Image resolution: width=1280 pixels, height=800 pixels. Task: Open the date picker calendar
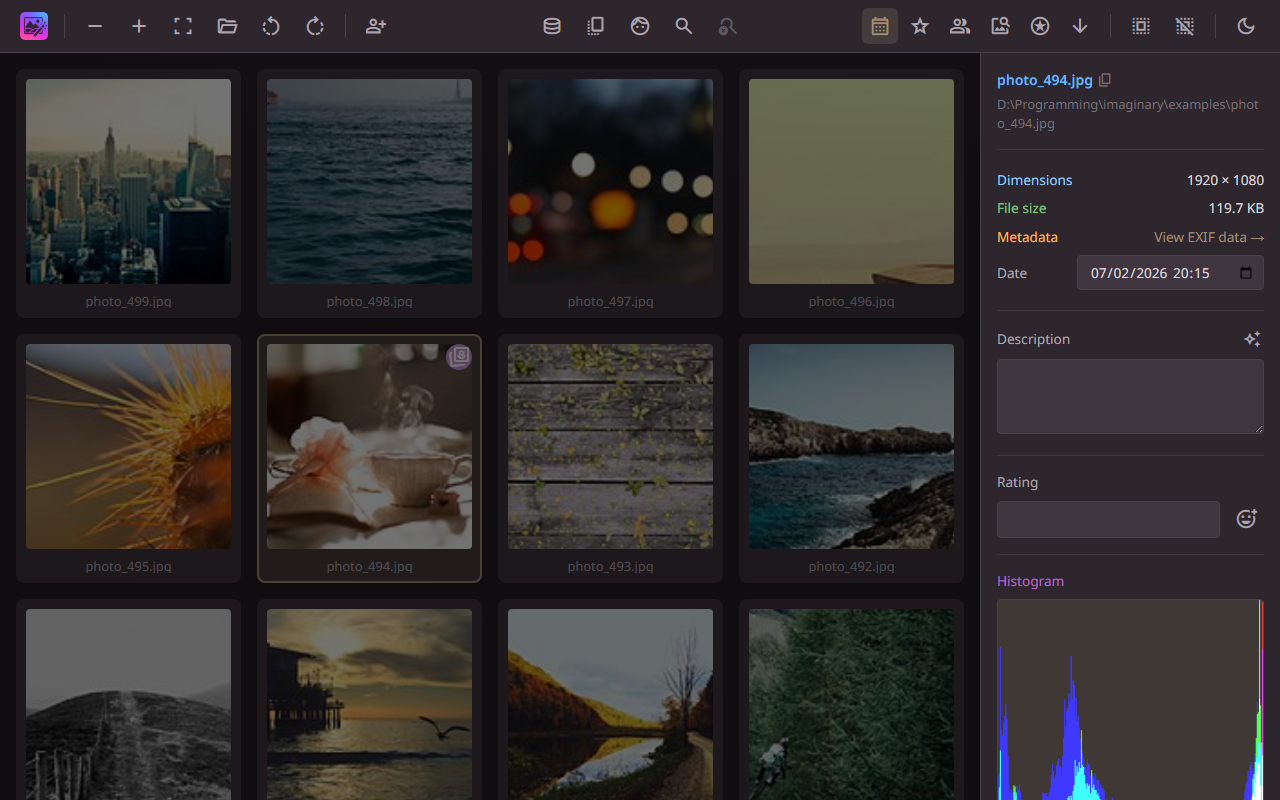click(x=1247, y=272)
